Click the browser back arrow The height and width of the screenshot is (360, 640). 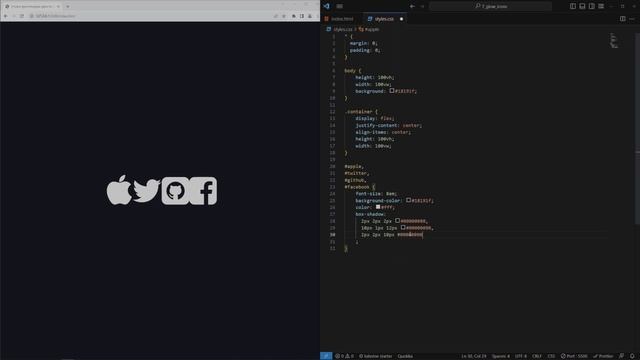click(x=6, y=16)
